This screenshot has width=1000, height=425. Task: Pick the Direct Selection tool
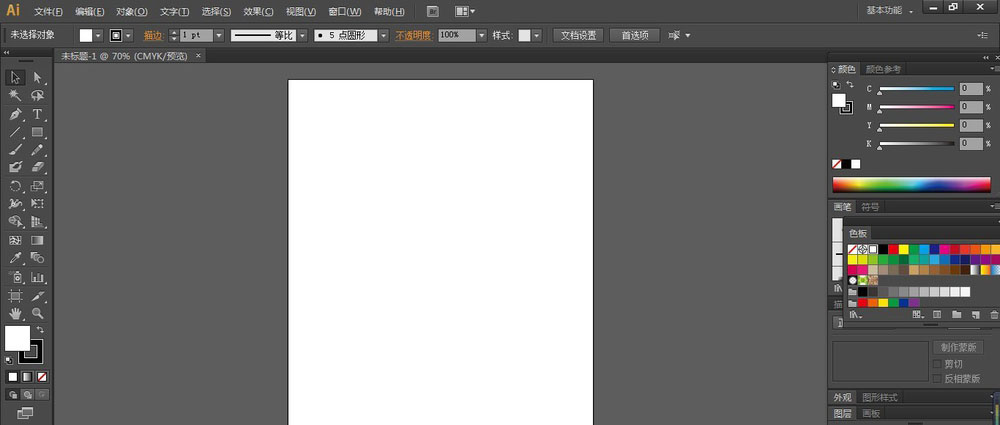37,77
